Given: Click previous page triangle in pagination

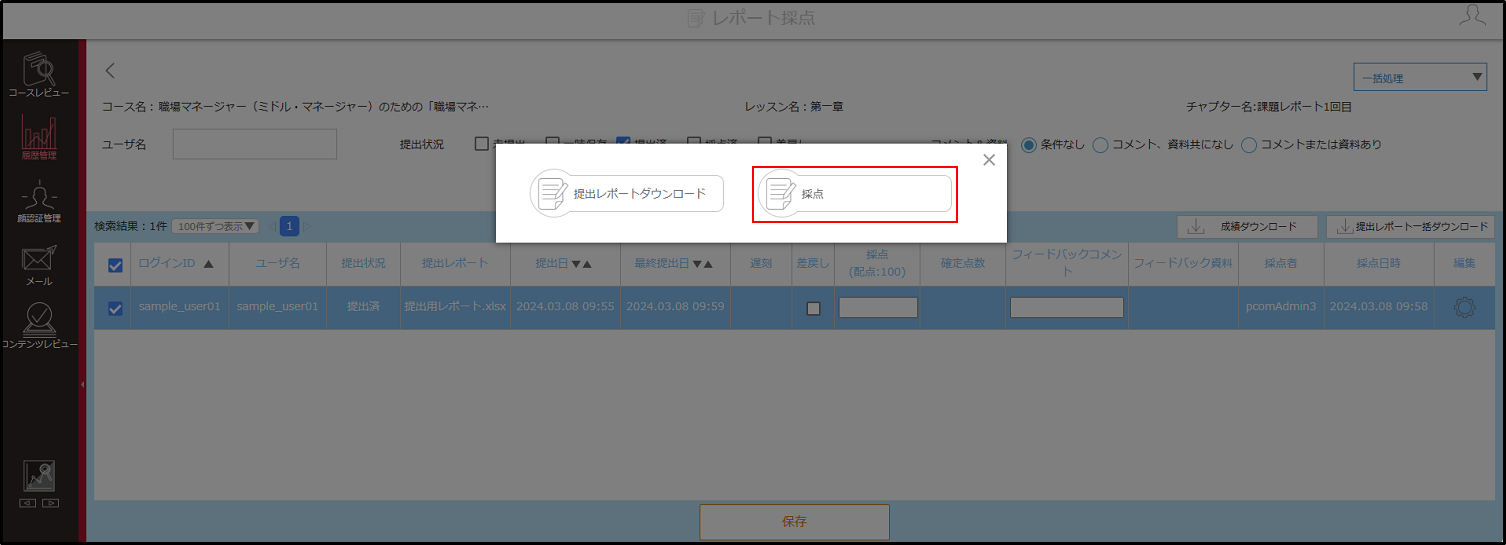Looking at the screenshot, I should coord(273,227).
